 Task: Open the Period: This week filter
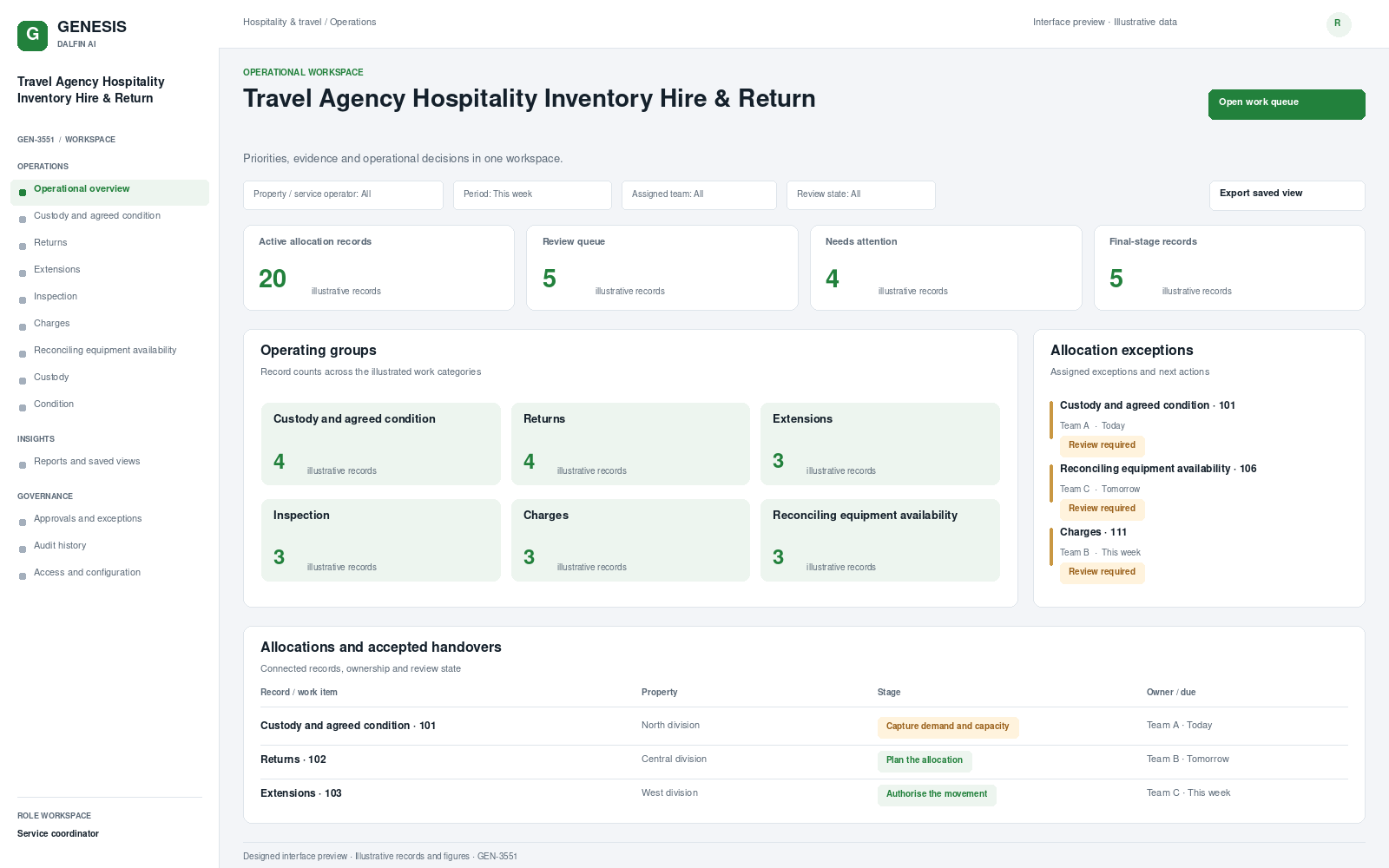click(532, 195)
